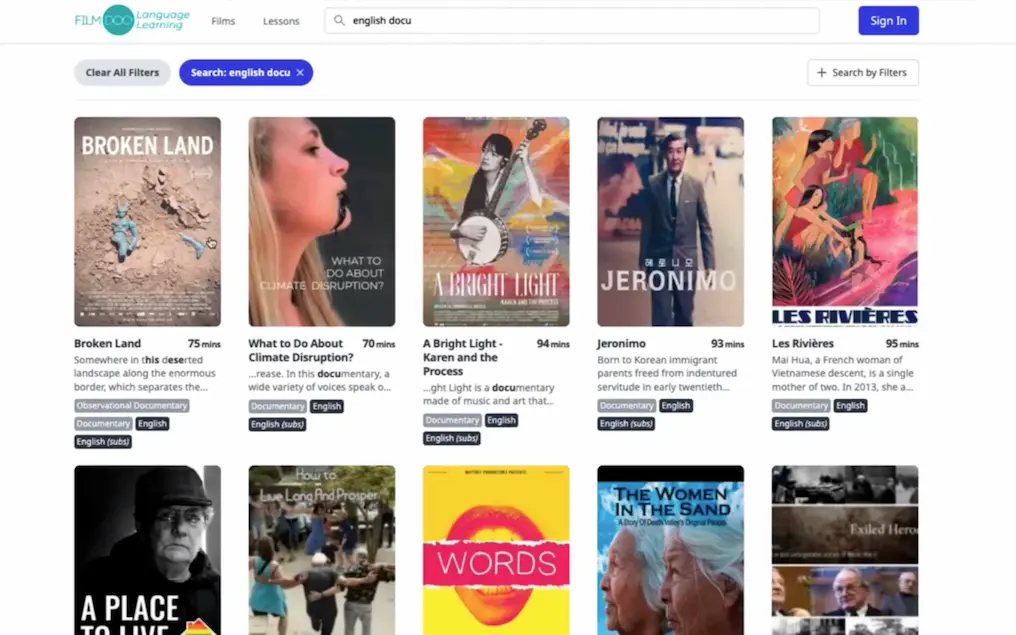Open the Les Rivières poster
Screen dimensions: 1016x635
coord(845,222)
